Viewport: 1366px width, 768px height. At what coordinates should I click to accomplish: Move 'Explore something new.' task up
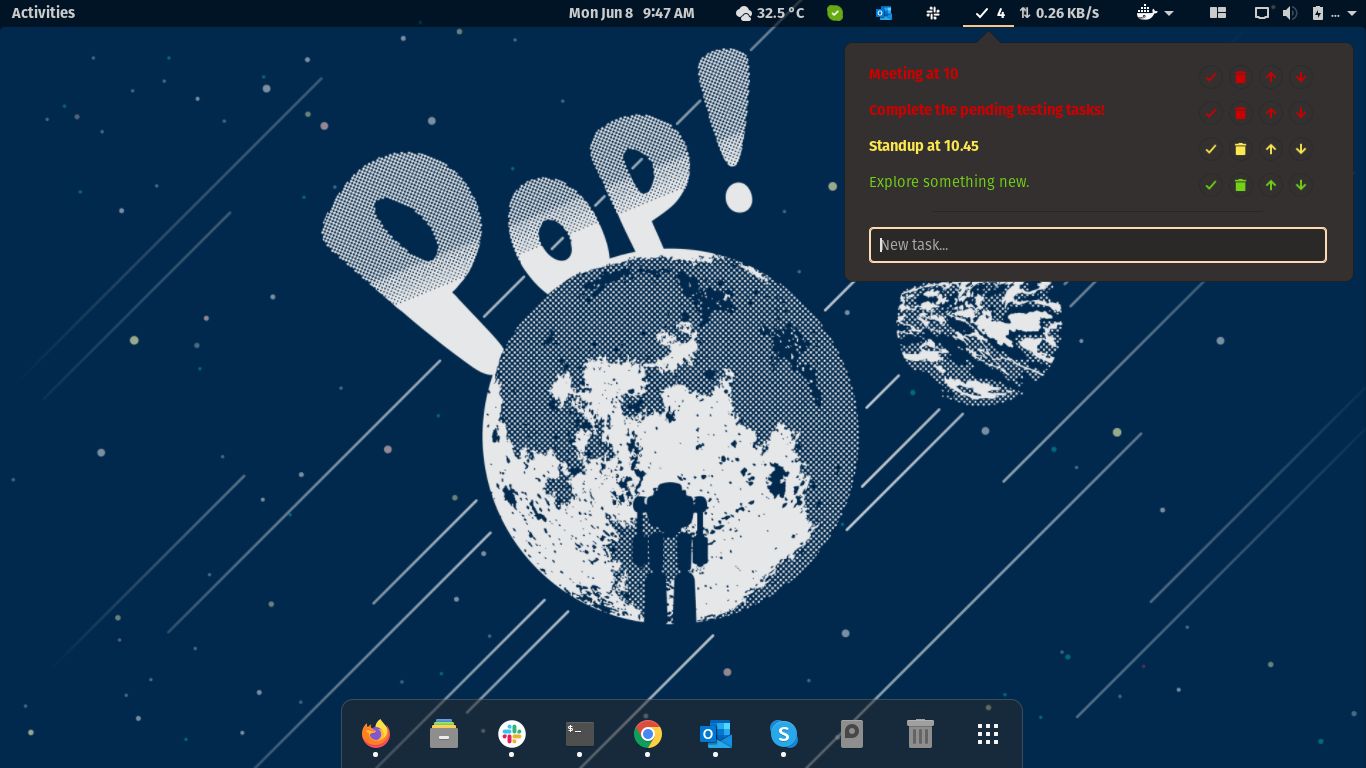[1270, 185]
